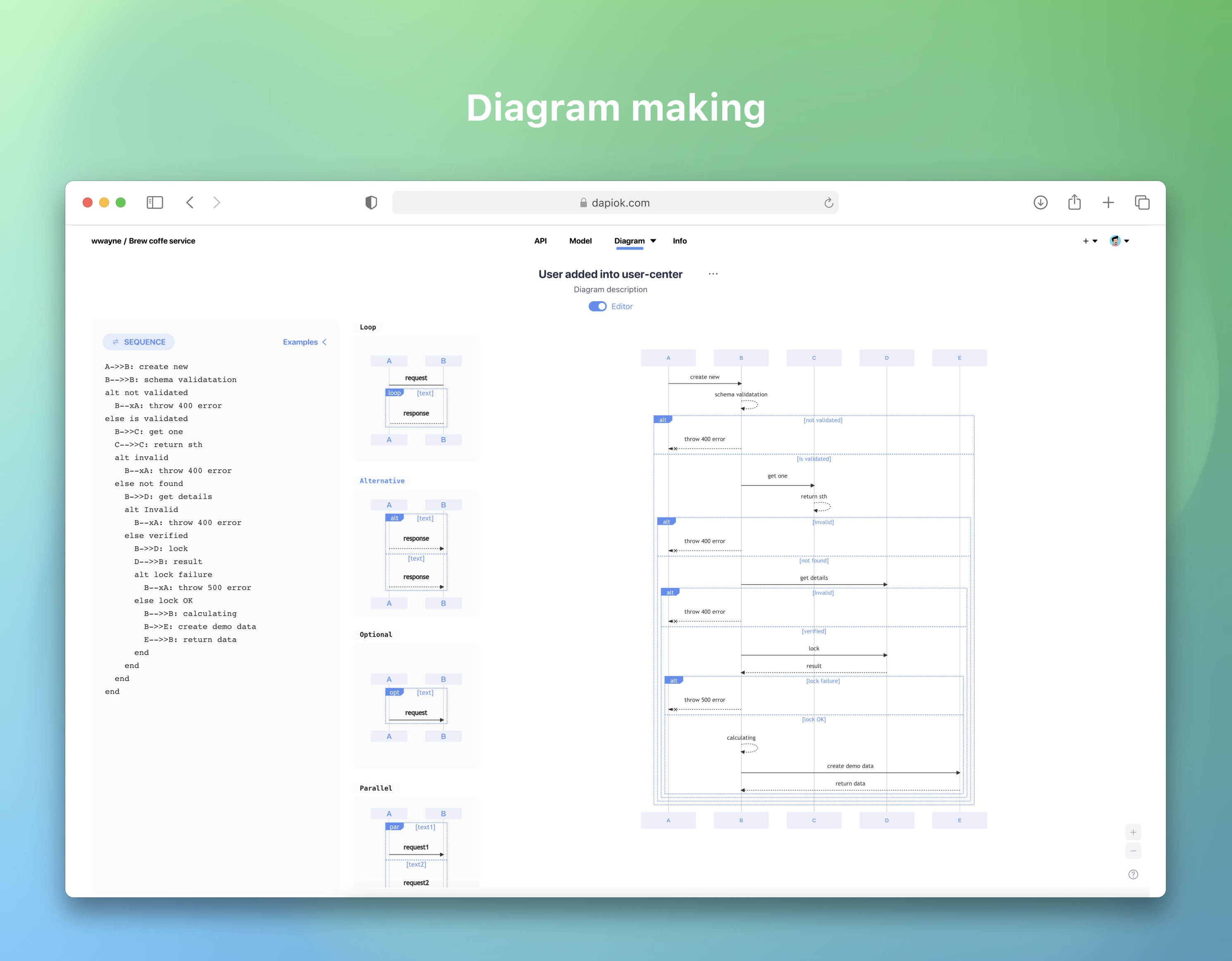
Task: Zoom in the diagram with plus button
Action: click(1133, 833)
